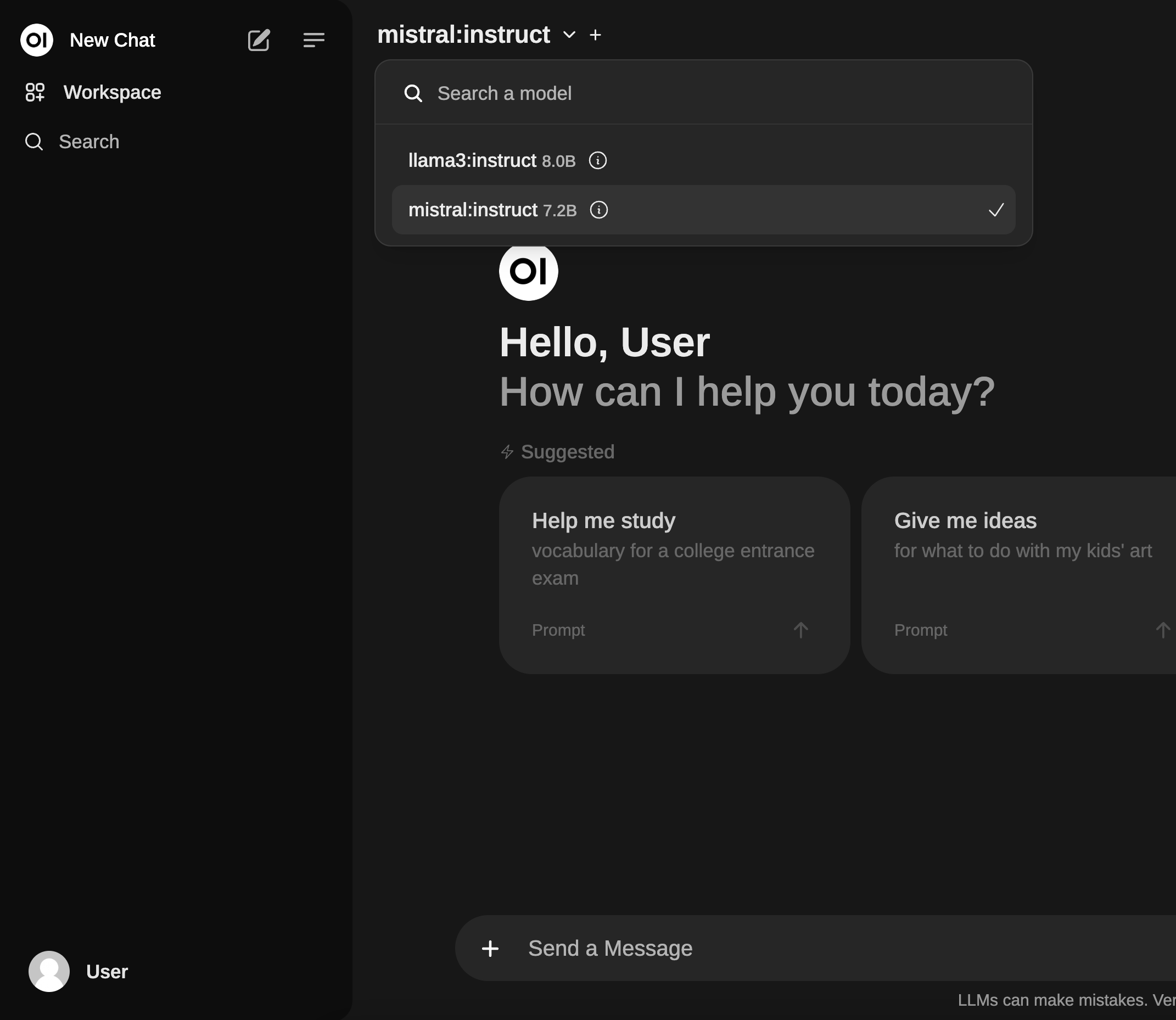Collapse sidebar using the lines icon
Screen dimensions: 1176x1020
pos(313,40)
